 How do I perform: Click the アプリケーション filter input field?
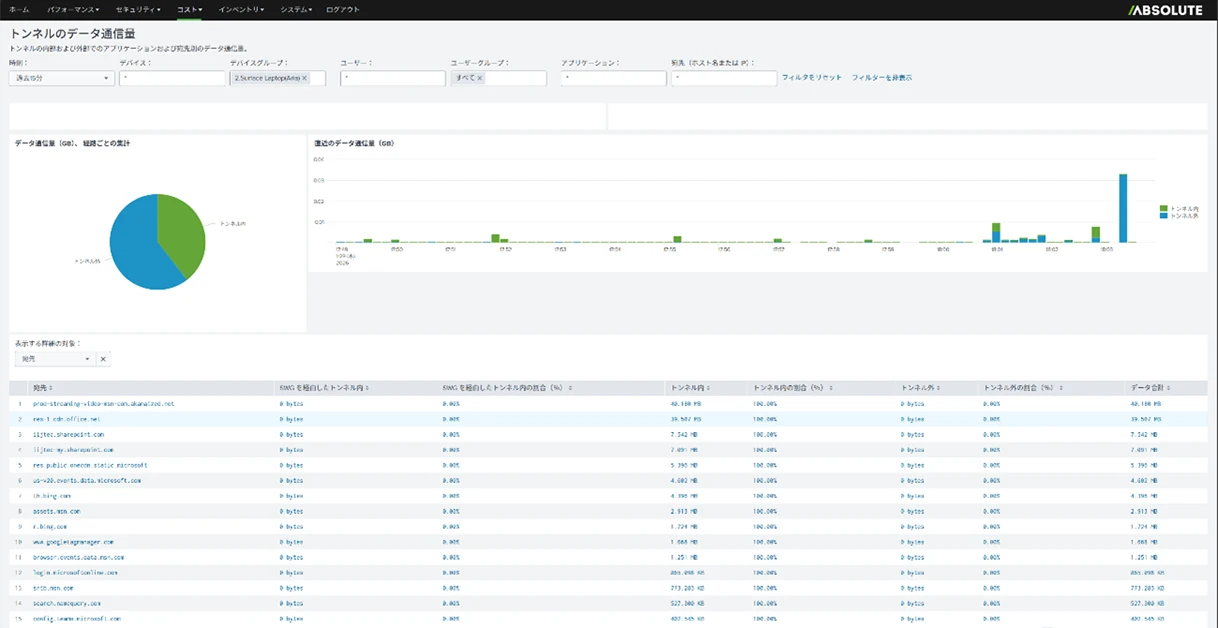pyautogui.click(x=613, y=78)
